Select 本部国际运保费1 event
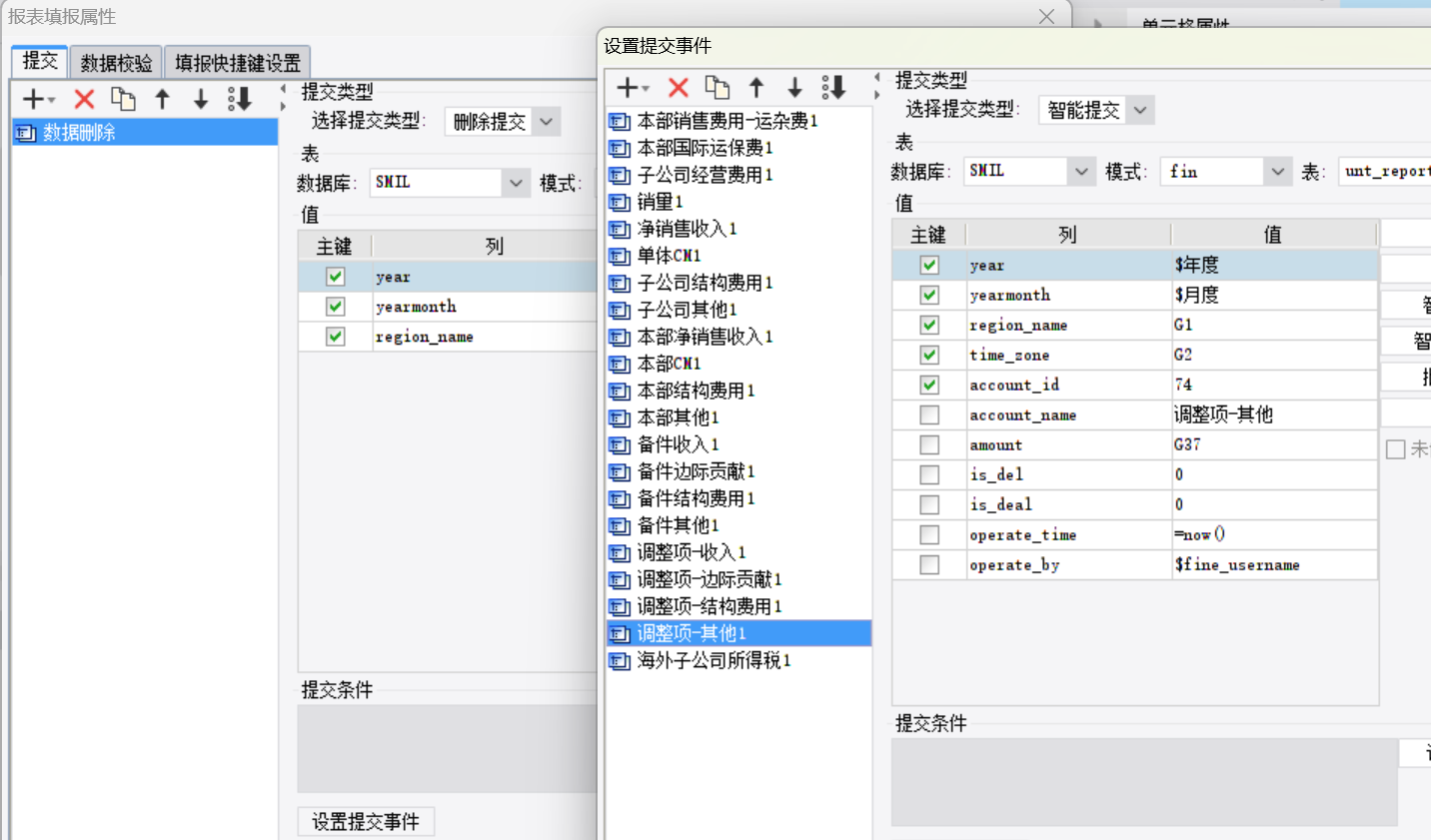The height and width of the screenshot is (840, 1431). pyautogui.click(x=738, y=148)
